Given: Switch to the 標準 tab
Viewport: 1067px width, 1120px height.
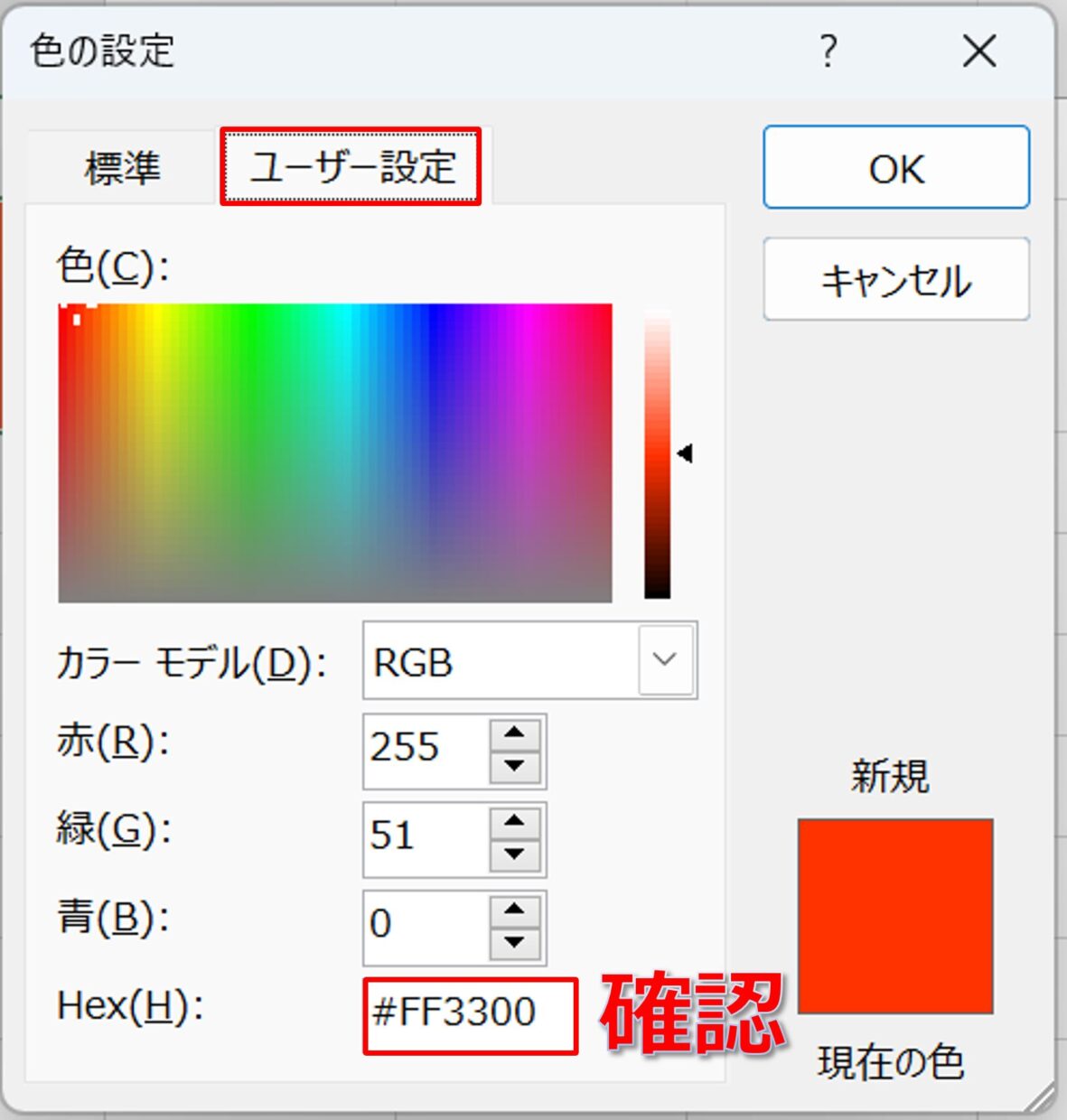Looking at the screenshot, I should pos(122,168).
